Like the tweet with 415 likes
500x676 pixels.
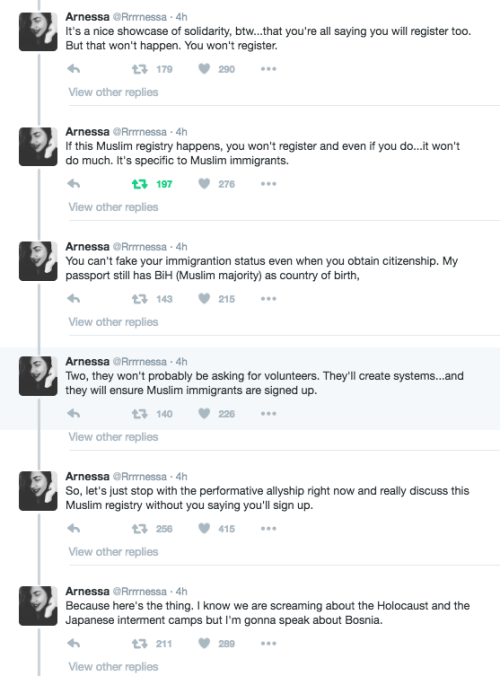[x=204, y=529]
